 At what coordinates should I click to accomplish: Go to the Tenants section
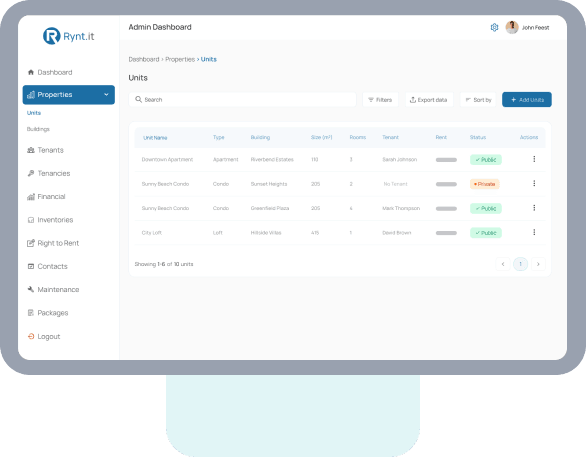point(46,150)
